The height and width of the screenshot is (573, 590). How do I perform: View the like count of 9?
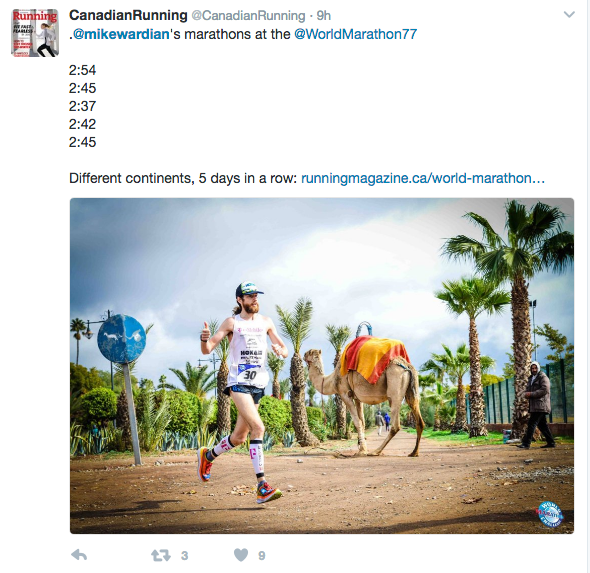click(x=262, y=556)
